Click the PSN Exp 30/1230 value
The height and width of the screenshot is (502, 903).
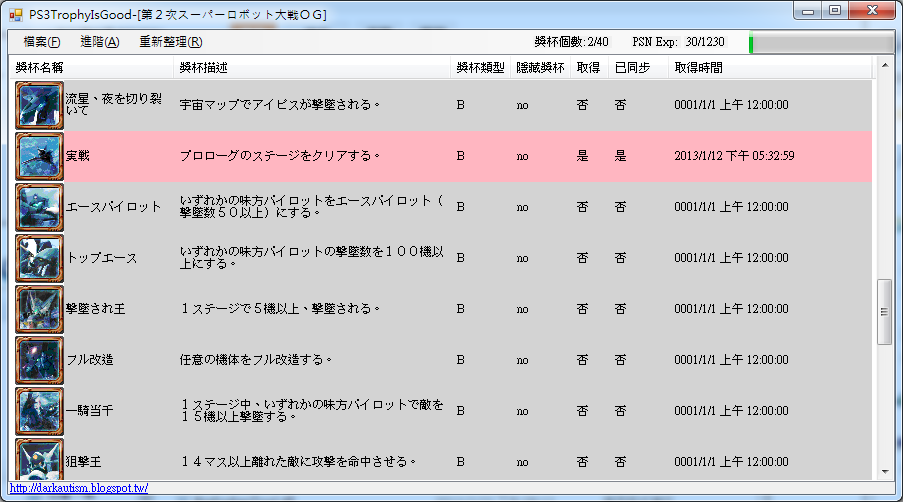click(705, 42)
